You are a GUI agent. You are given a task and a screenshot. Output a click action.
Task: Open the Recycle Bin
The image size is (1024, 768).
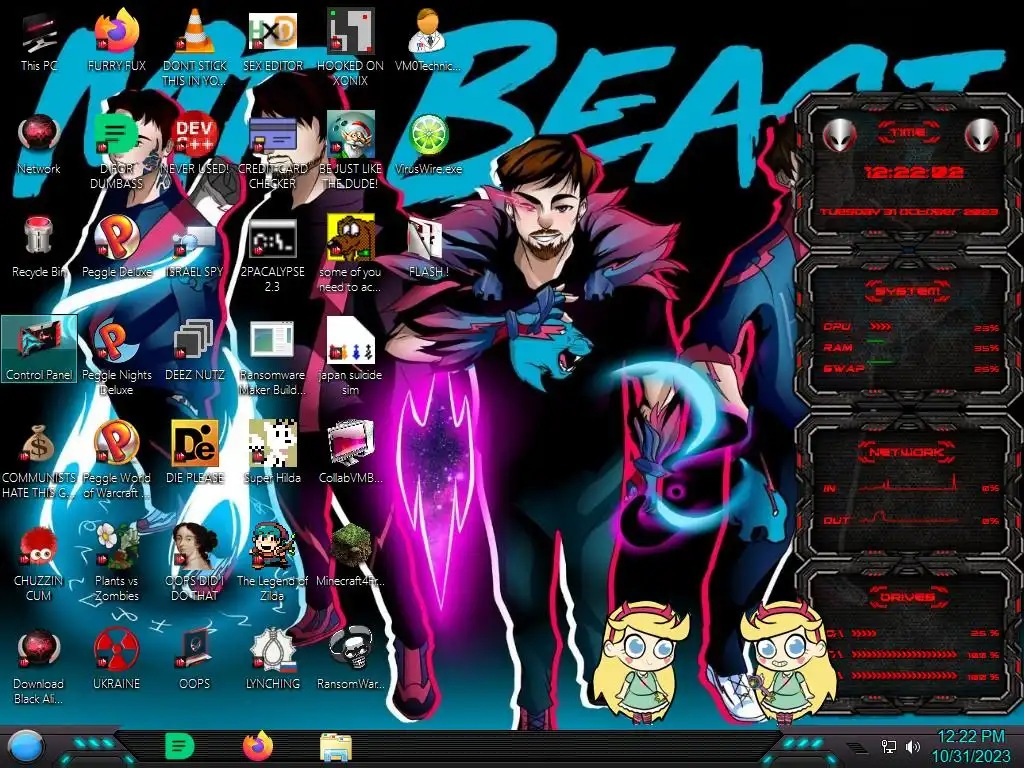pyautogui.click(x=39, y=248)
